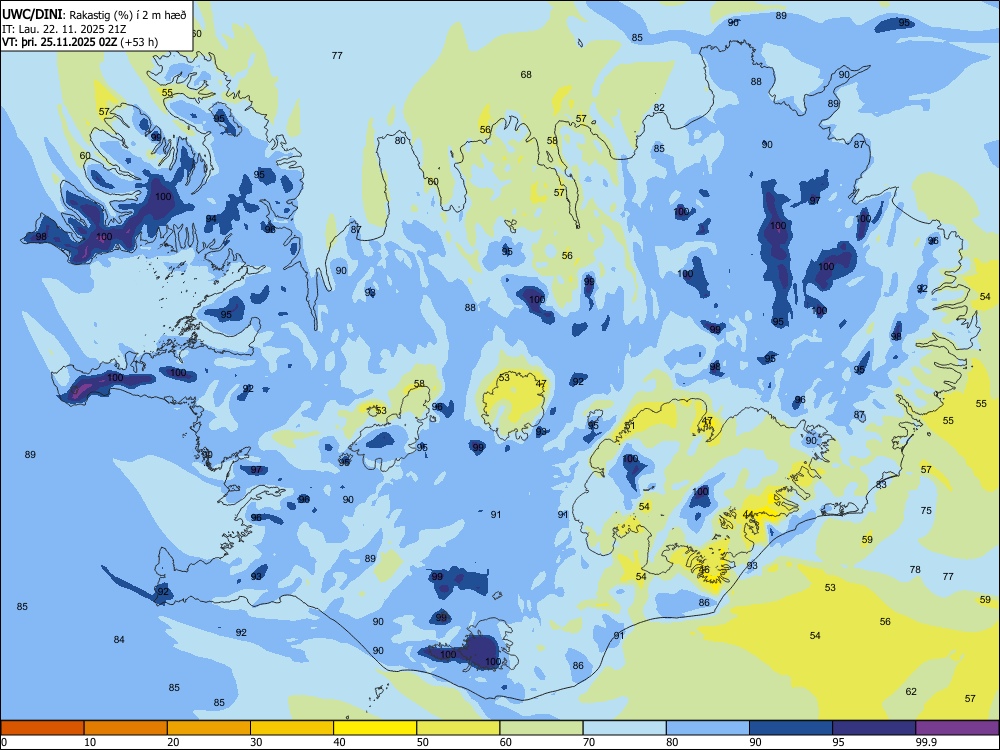Choose the 70–80 pale blue legend swatch

tap(624, 728)
